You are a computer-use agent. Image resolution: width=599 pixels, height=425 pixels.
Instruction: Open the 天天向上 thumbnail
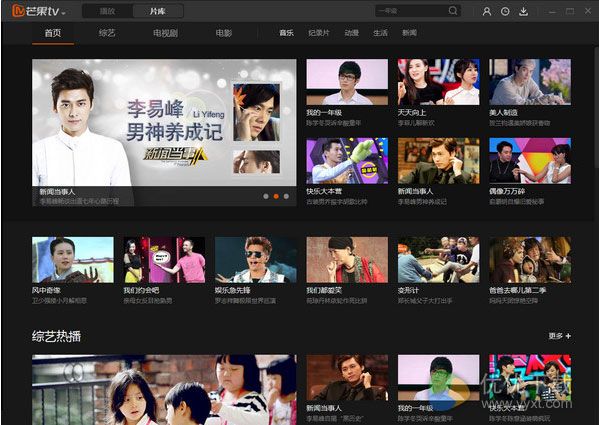point(439,82)
